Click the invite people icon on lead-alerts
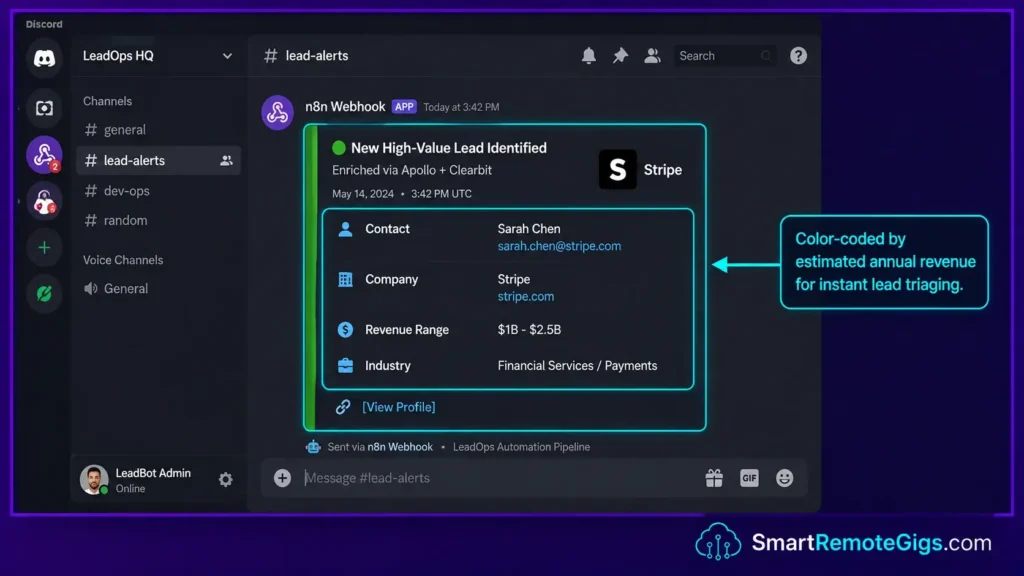 (226, 161)
